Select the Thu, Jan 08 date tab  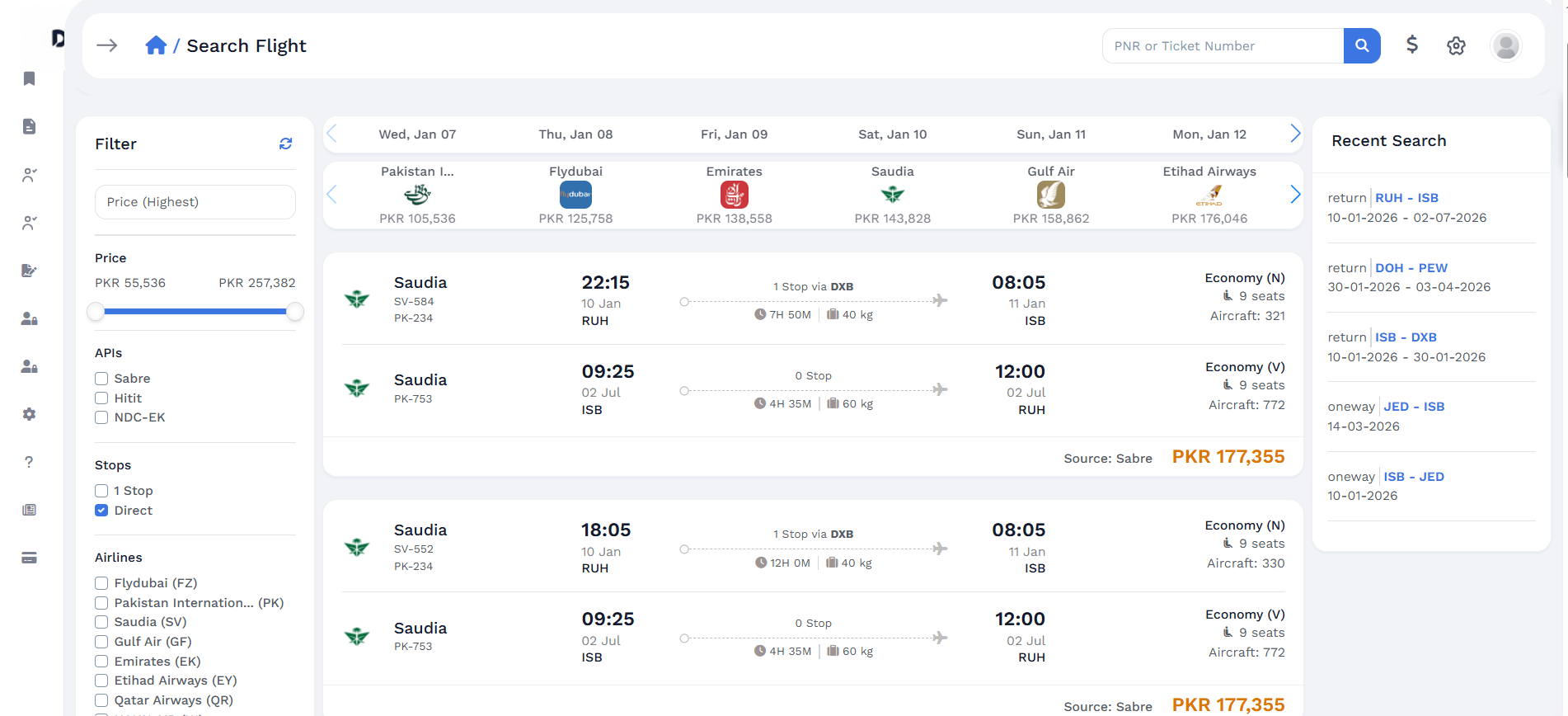point(575,134)
